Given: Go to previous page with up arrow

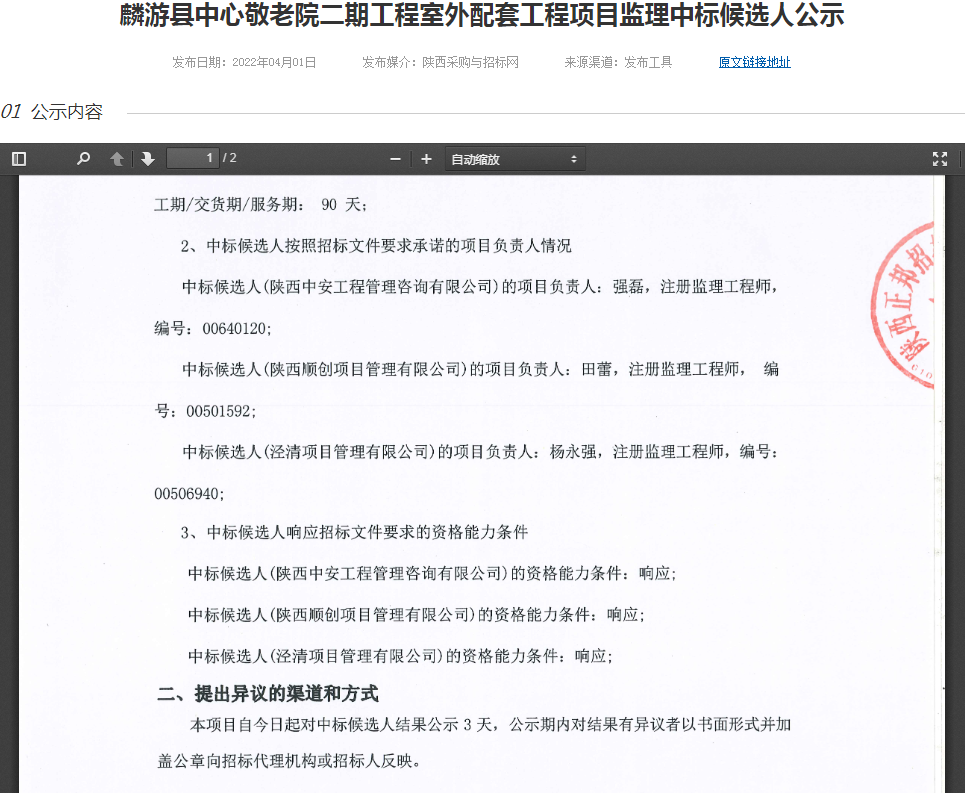Looking at the screenshot, I should [x=117, y=159].
